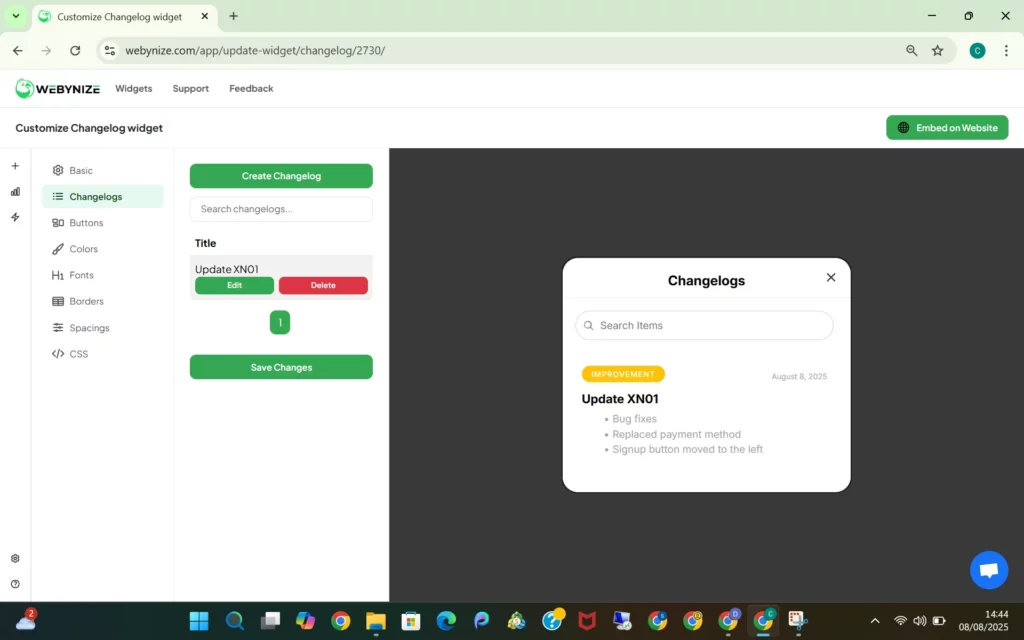Click the Webynize logo

point(57,88)
